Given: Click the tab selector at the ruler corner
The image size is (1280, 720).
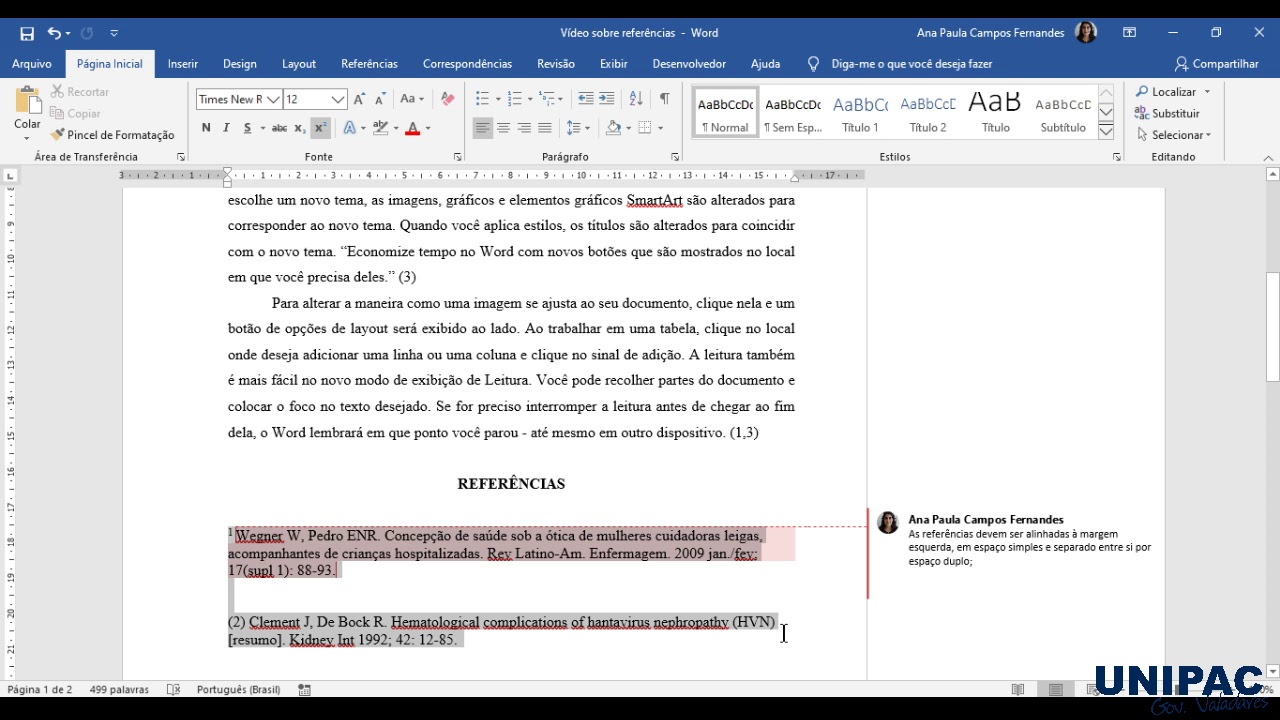Looking at the screenshot, I should [x=11, y=176].
